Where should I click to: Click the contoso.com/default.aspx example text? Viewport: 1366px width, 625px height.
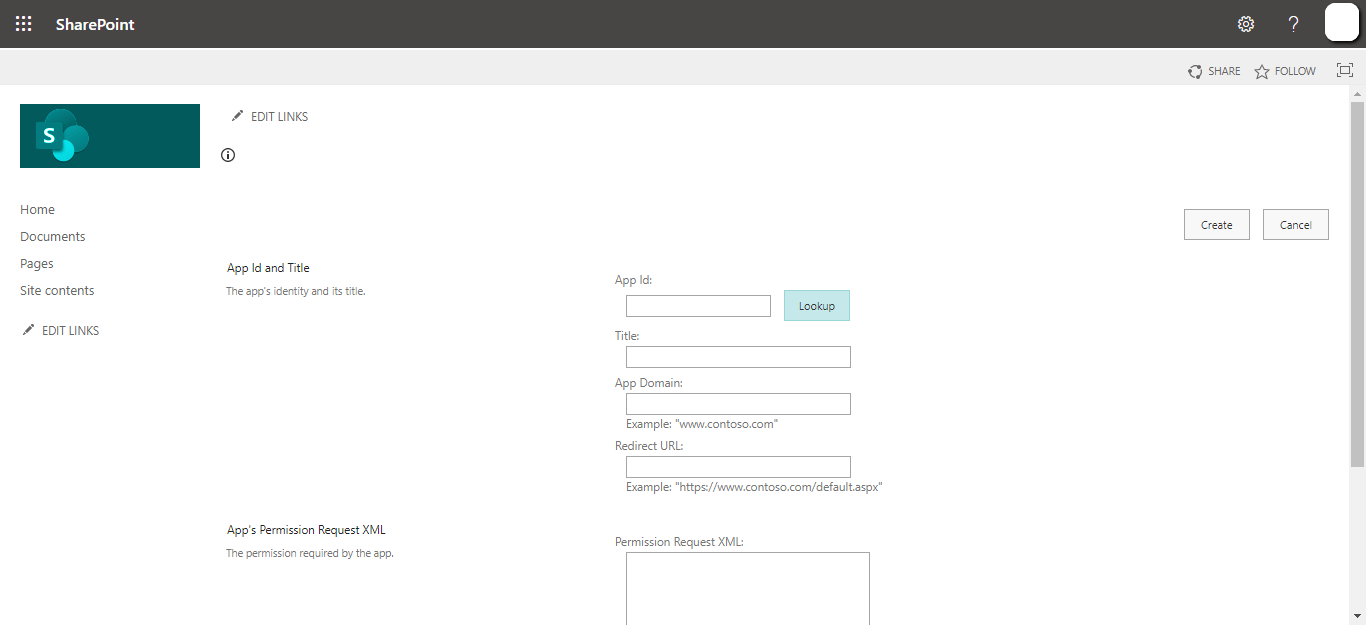tap(754, 487)
